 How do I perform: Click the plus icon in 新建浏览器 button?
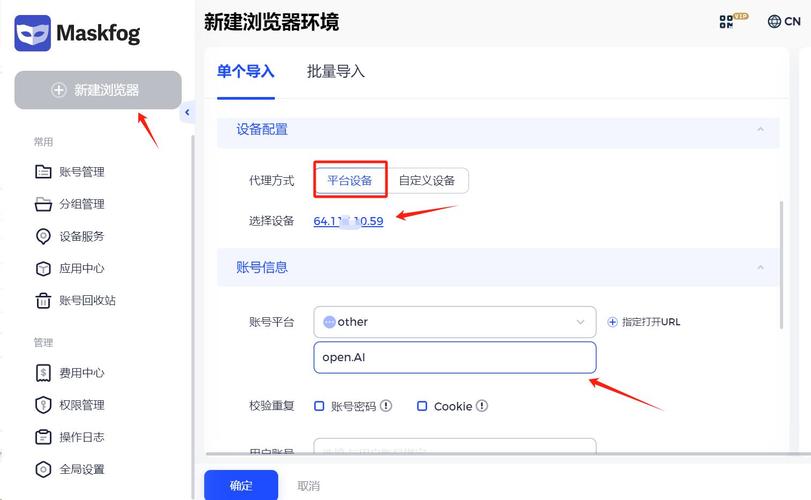click(59, 90)
